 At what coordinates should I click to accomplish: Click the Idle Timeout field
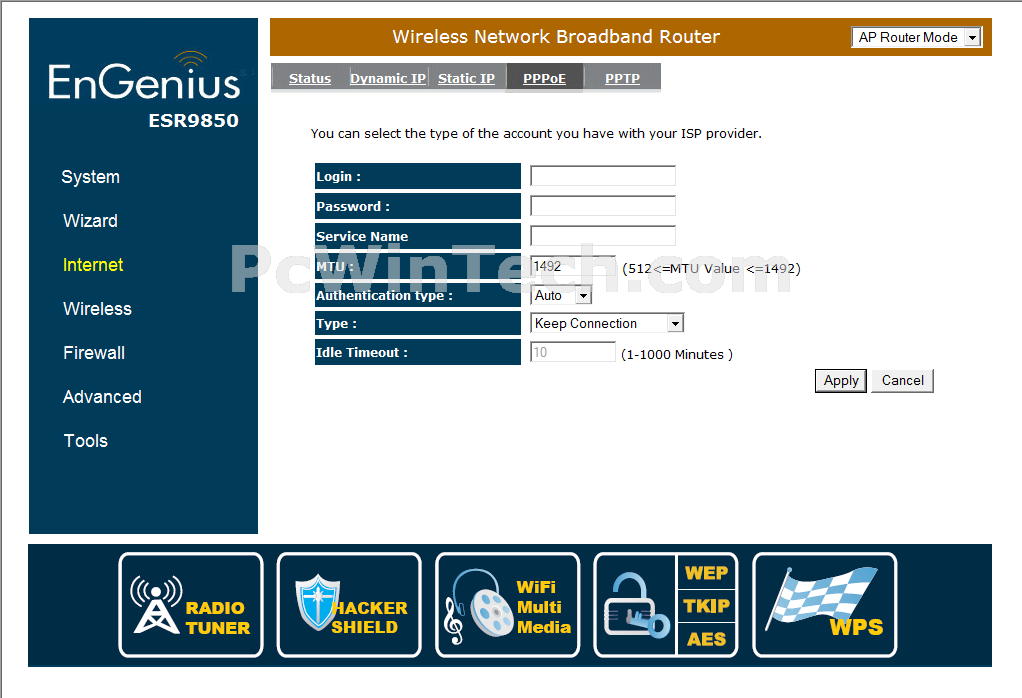pyautogui.click(x=573, y=352)
